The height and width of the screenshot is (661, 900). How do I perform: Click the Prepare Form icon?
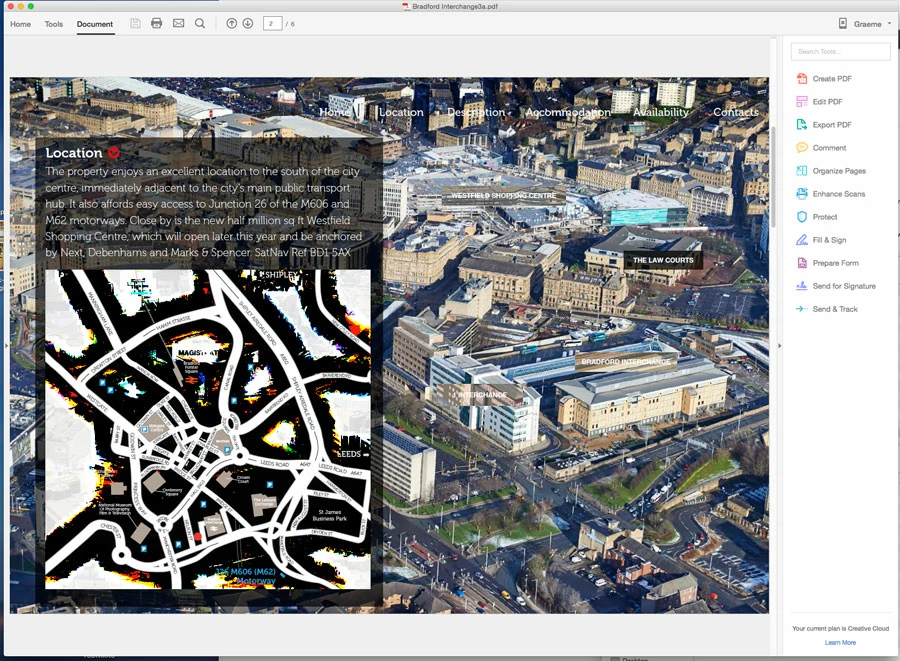pyautogui.click(x=802, y=263)
